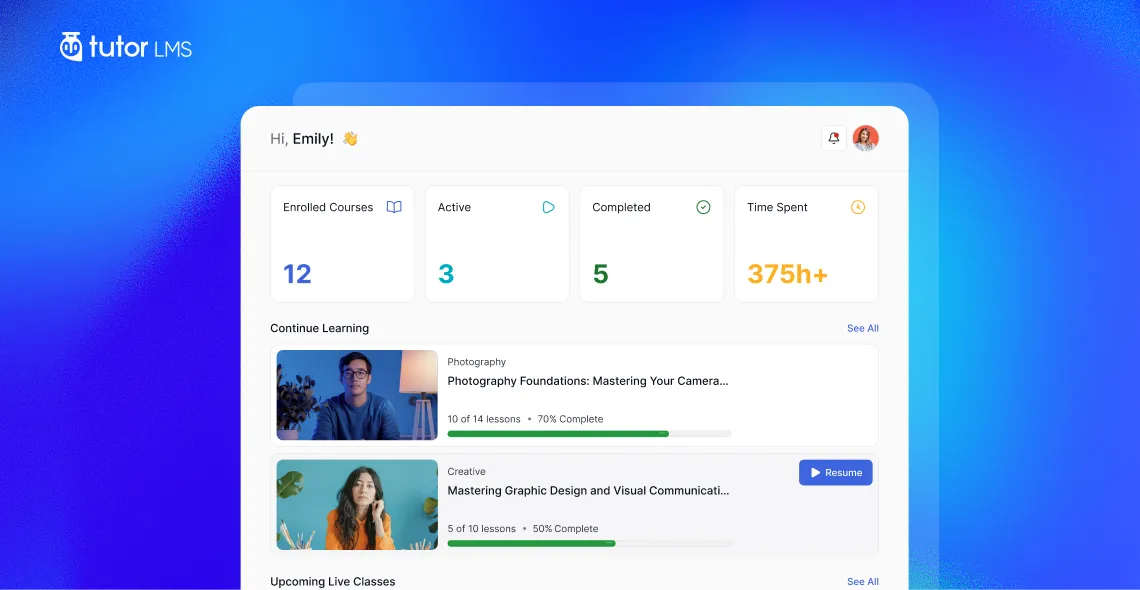Resume the Graphic Design course
This screenshot has width=1140, height=590.
click(x=835, y=472)
